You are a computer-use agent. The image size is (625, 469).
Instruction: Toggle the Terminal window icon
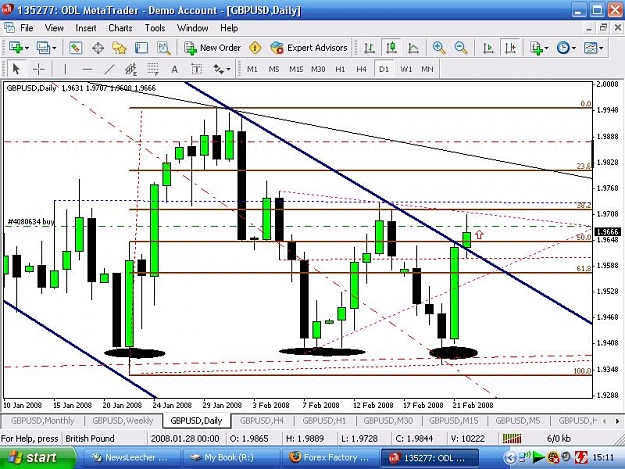pos(141,48)
